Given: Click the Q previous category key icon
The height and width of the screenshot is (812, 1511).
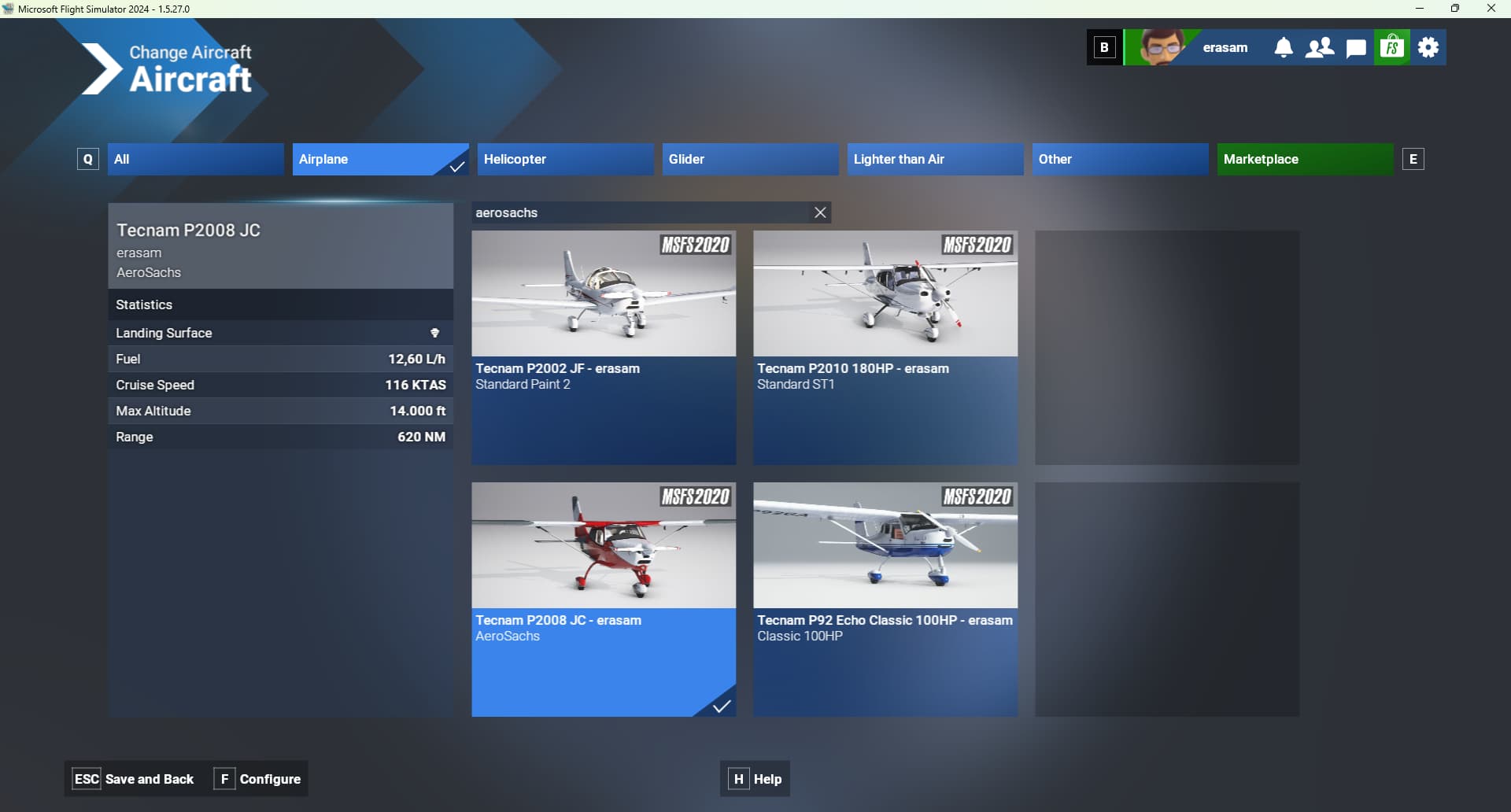Looking at the screenshot, I should pos(88,159).
